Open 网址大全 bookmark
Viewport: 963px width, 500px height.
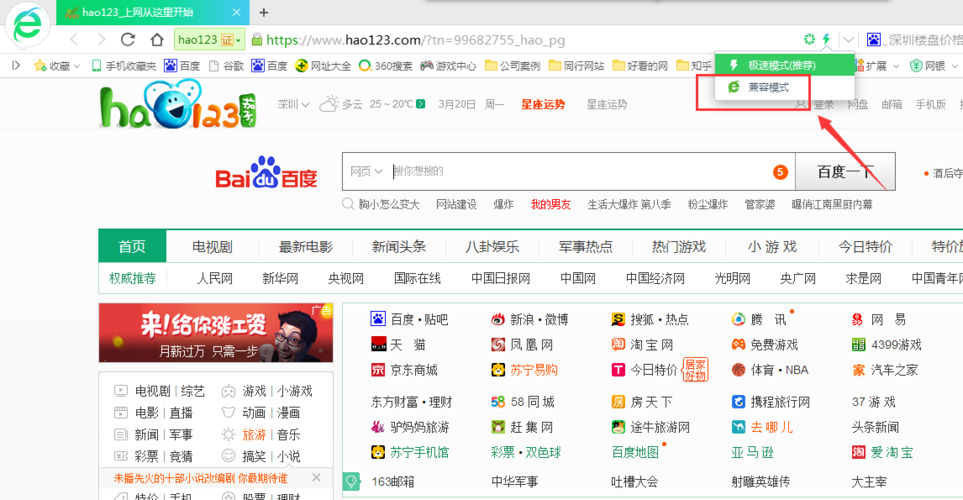tap(323, 66)
